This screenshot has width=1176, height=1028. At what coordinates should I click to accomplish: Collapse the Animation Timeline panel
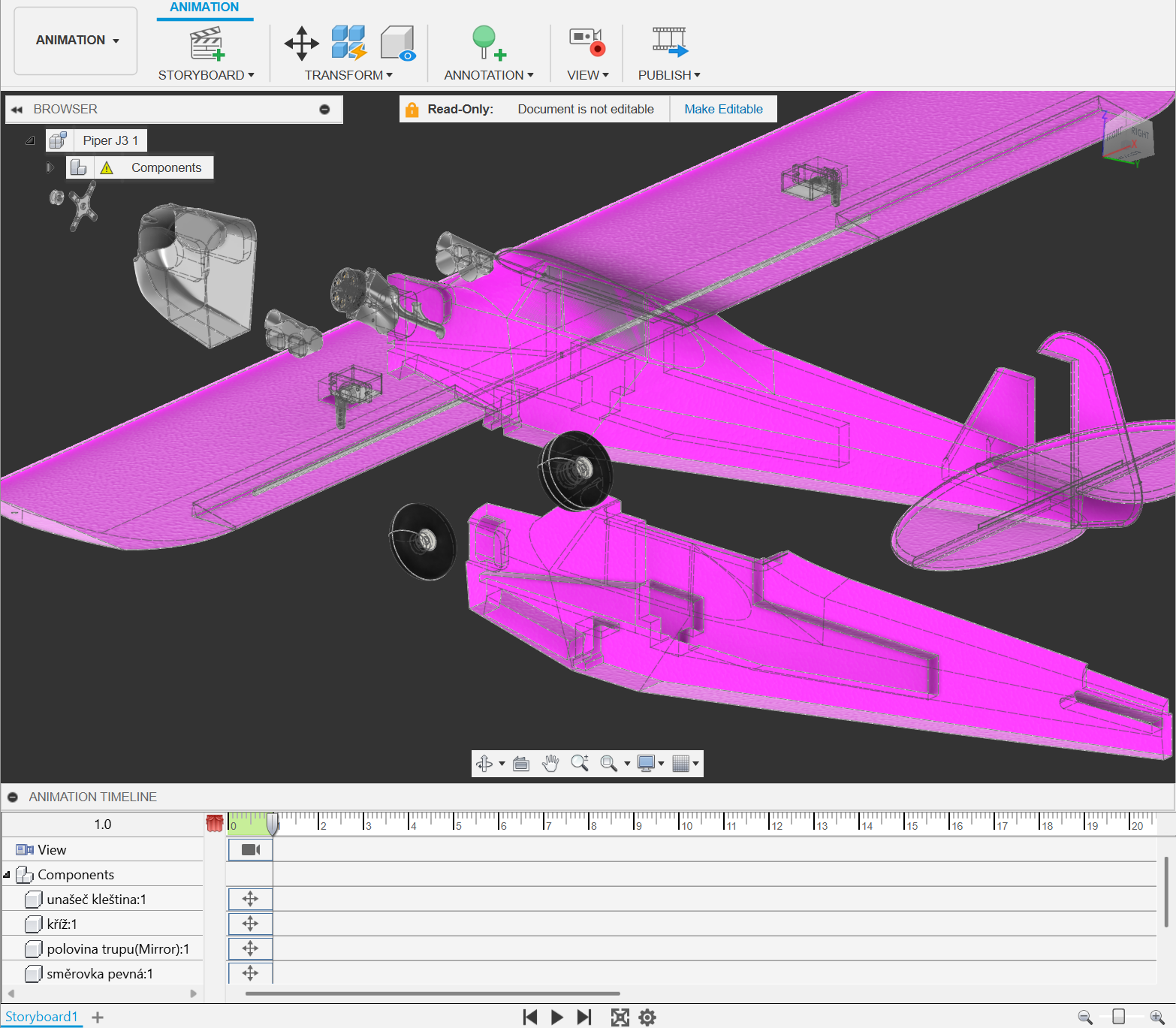click(x=13, y=797)
